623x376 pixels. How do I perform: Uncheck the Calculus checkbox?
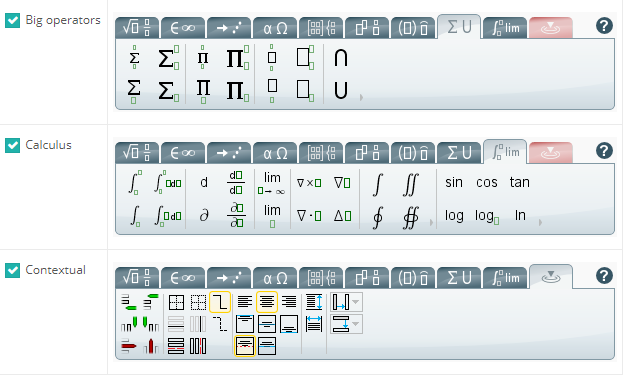pos(12,145)
